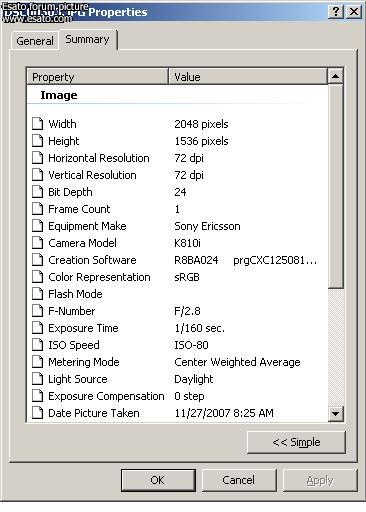Click the Value column header
This screenshot has width=366, height=512.
pos(248,77)
